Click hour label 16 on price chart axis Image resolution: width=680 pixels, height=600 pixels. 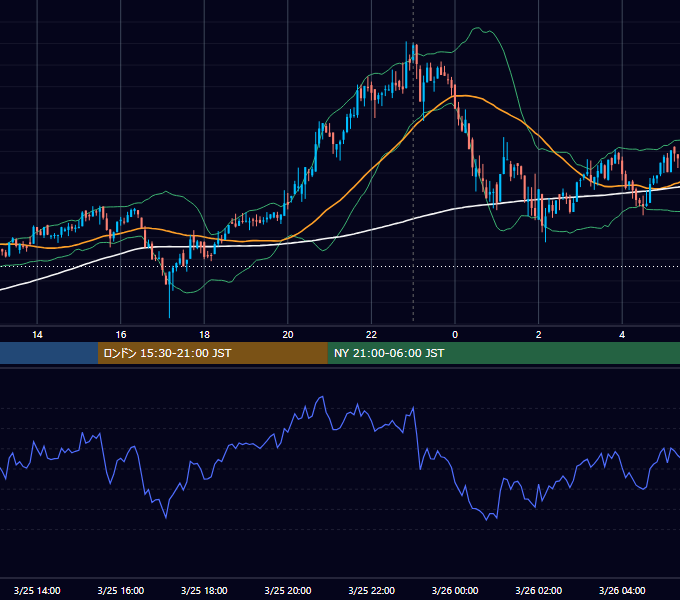tap(121, 335)
